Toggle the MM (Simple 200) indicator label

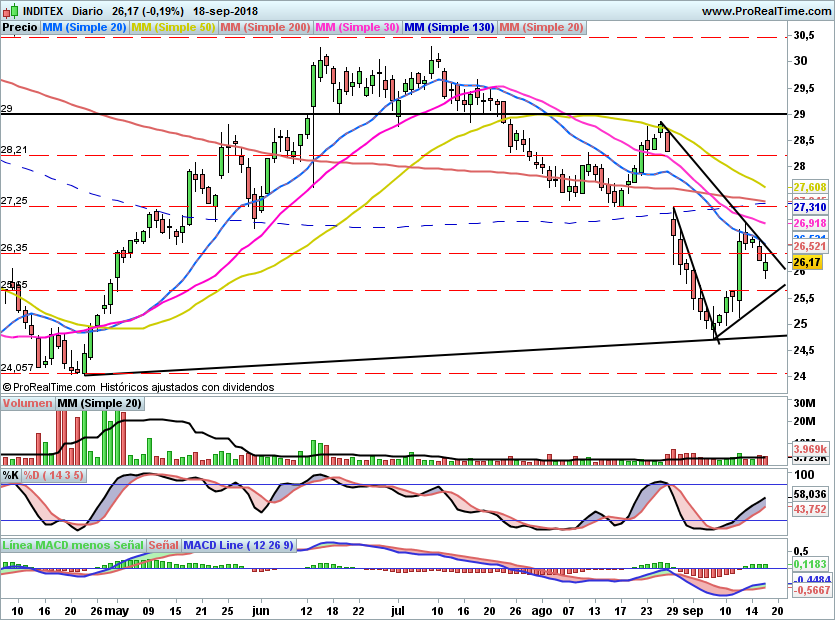coord(265,28)
